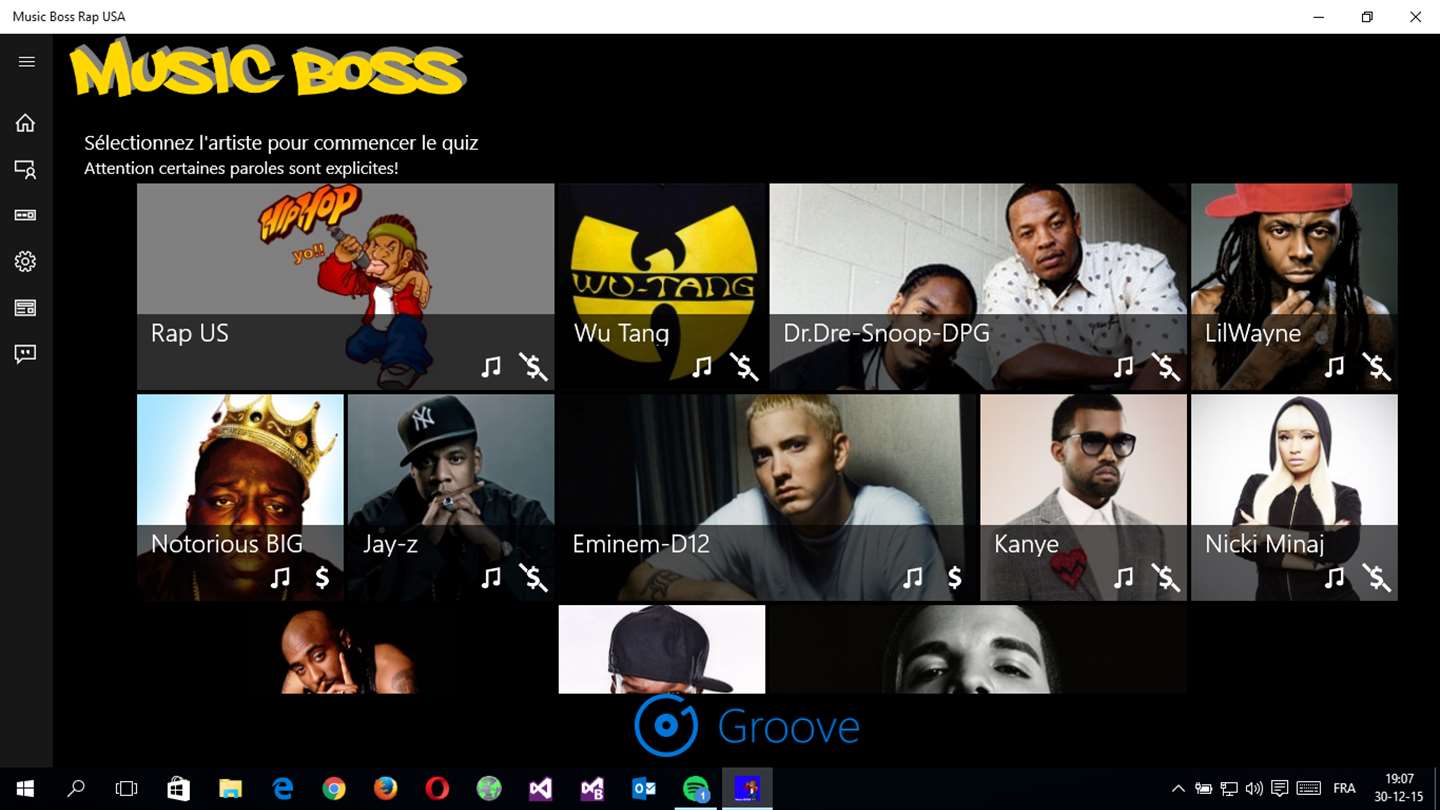The image size is (1440, 810).
Task: Click the music note on Wu Tang tile
Action: [x=702, y=367]
